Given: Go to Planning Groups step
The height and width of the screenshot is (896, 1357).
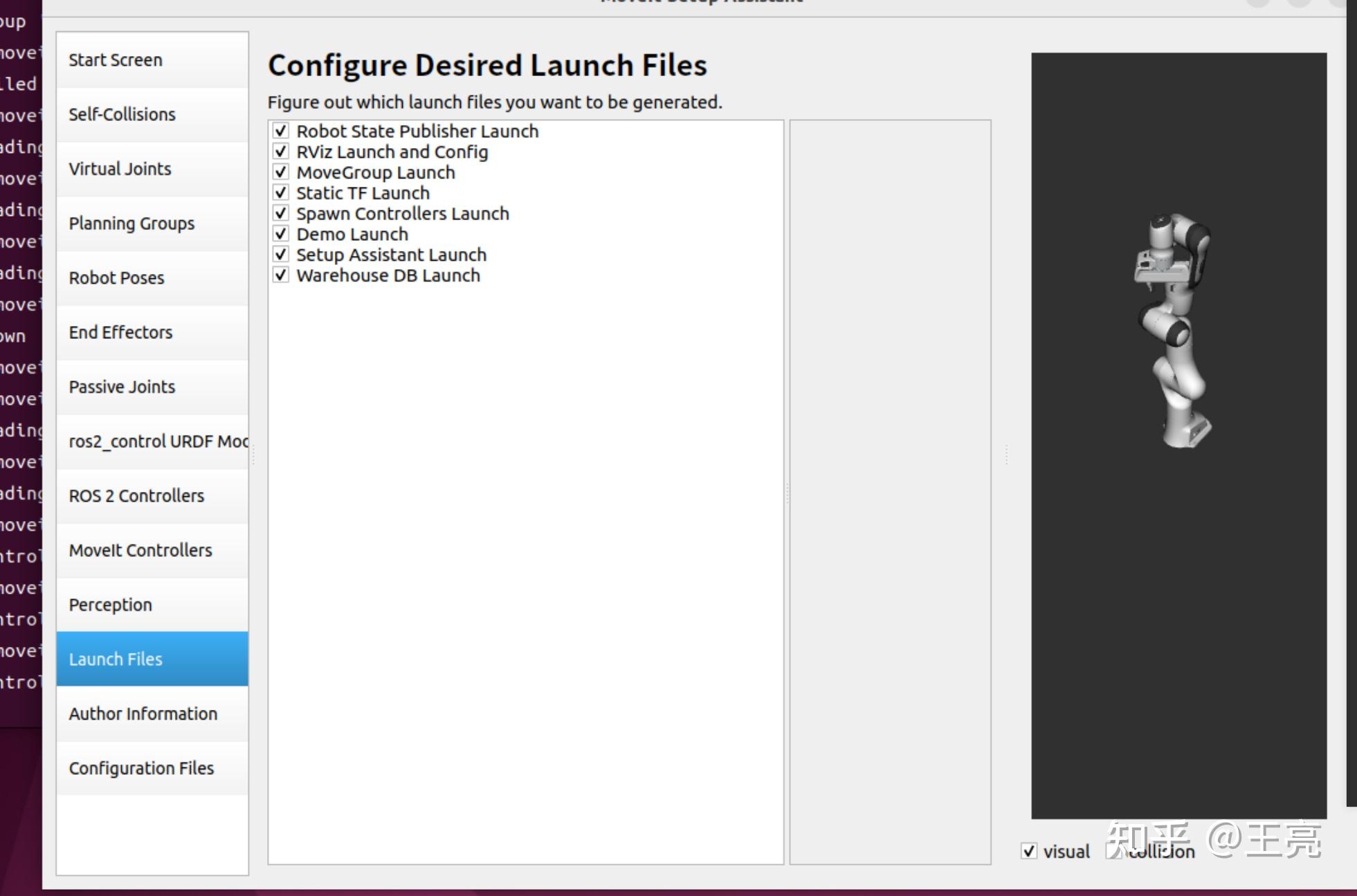Looking at the screenshot, I should (152, 223).
